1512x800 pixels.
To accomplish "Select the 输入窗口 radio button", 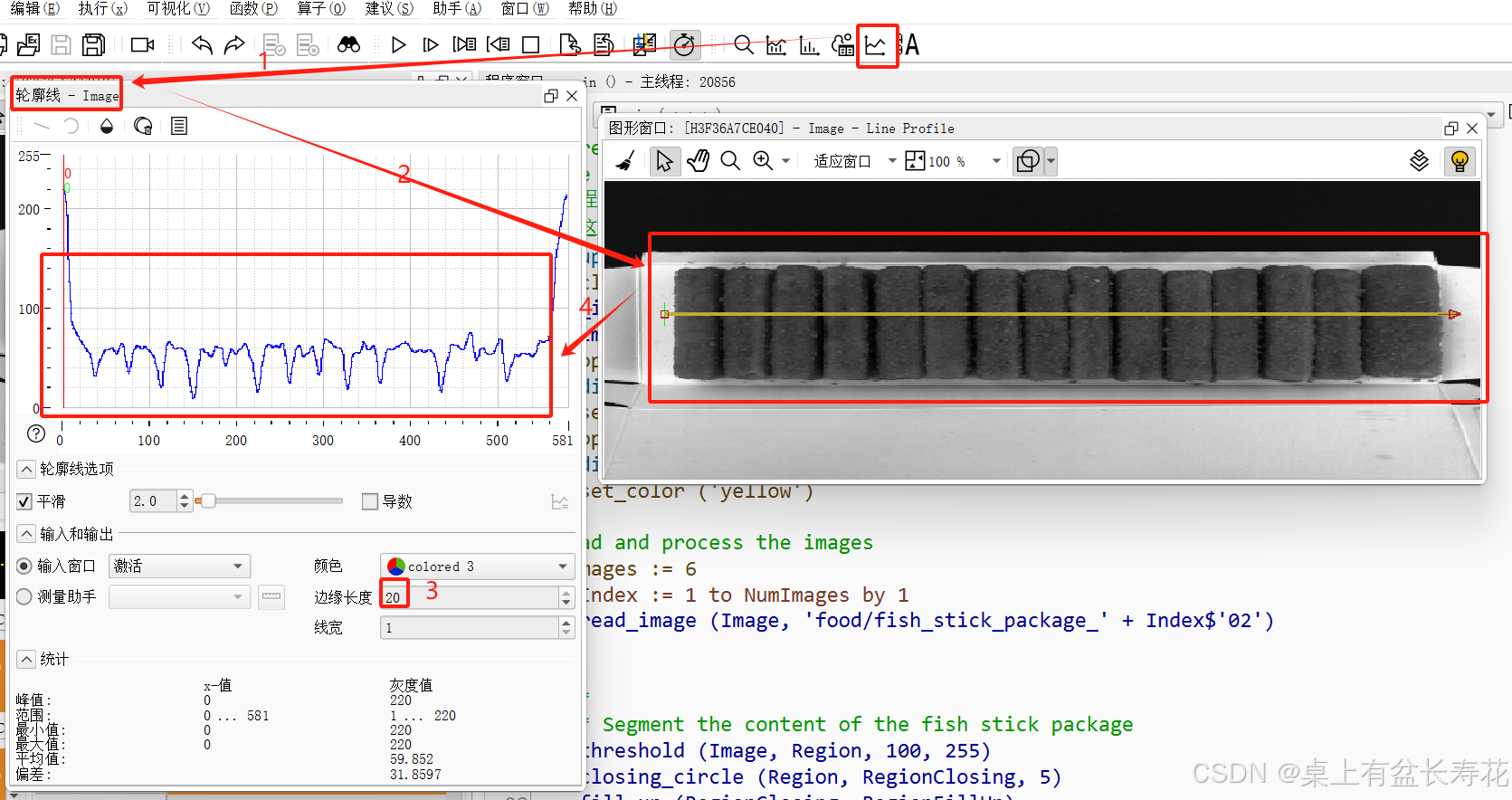I will coord(24,567).
